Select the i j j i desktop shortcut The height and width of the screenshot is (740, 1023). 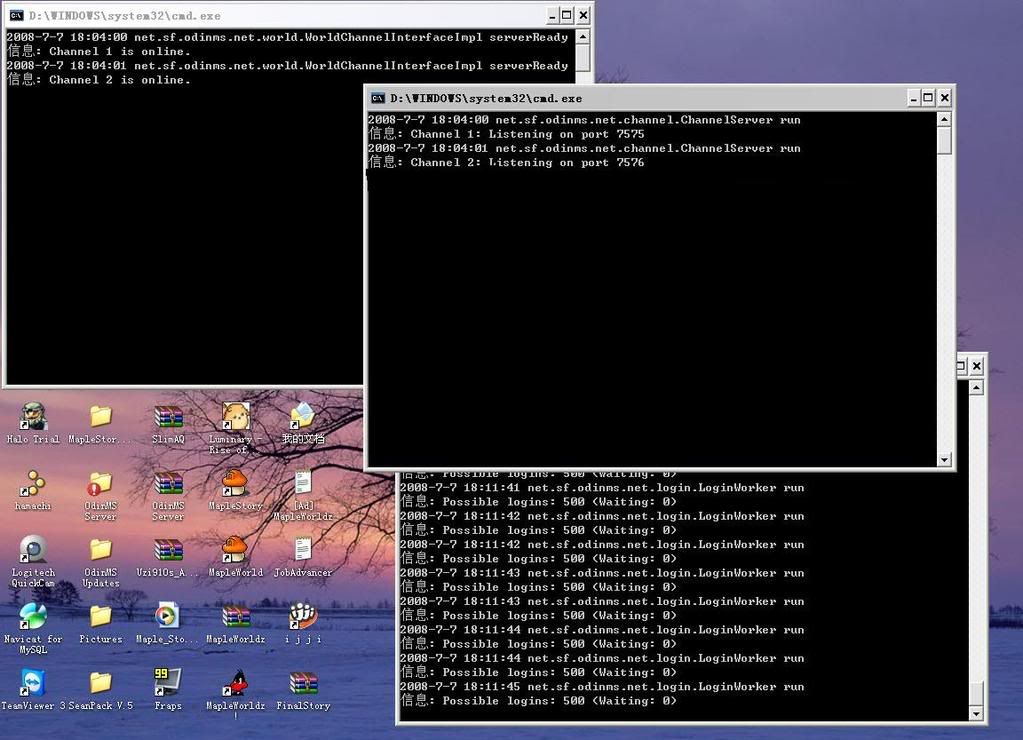coord(302,616)
